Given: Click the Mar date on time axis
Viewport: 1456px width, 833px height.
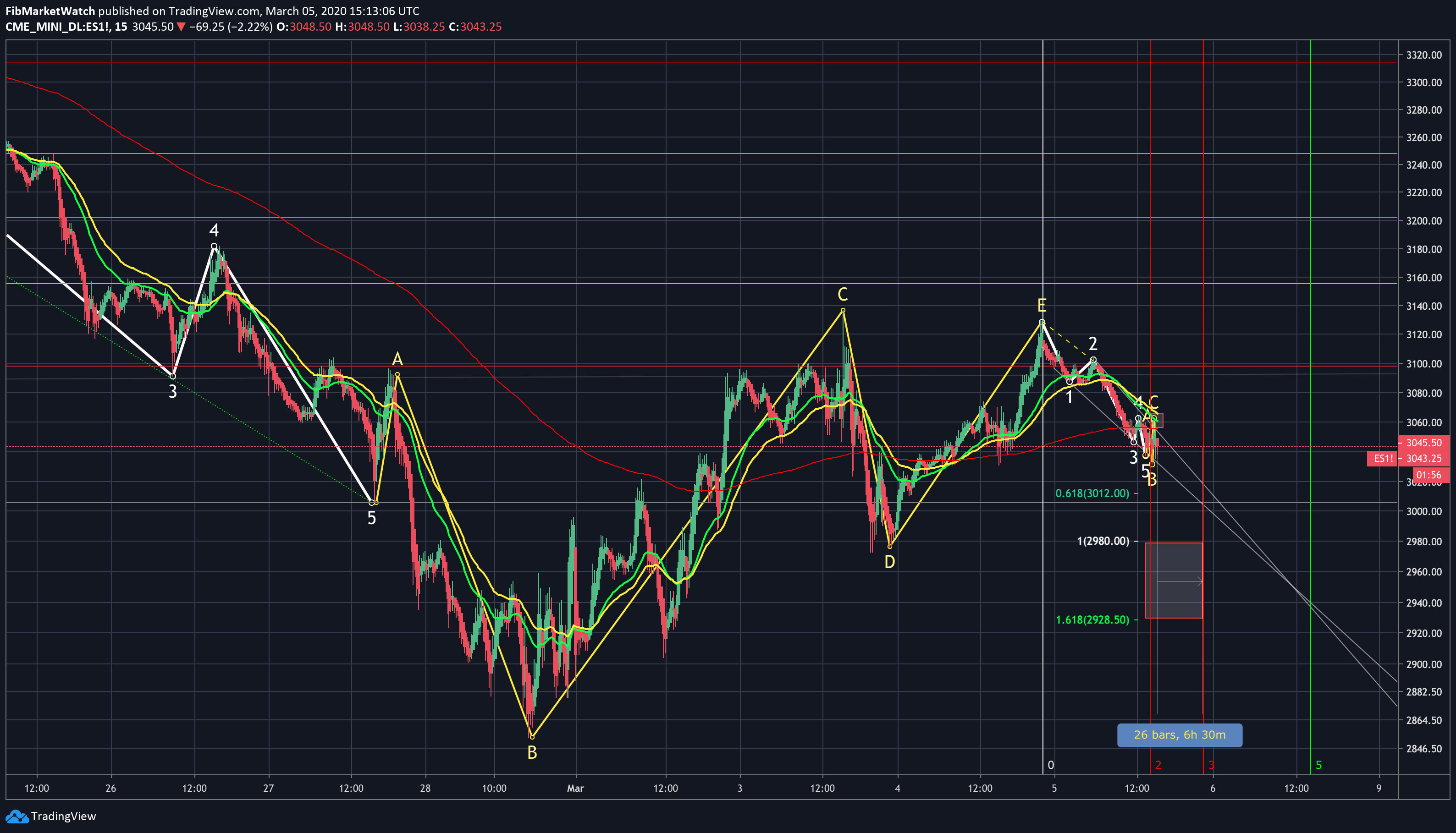Looking at the screenshot, I should pyautogui.click(x=575, y=789).
